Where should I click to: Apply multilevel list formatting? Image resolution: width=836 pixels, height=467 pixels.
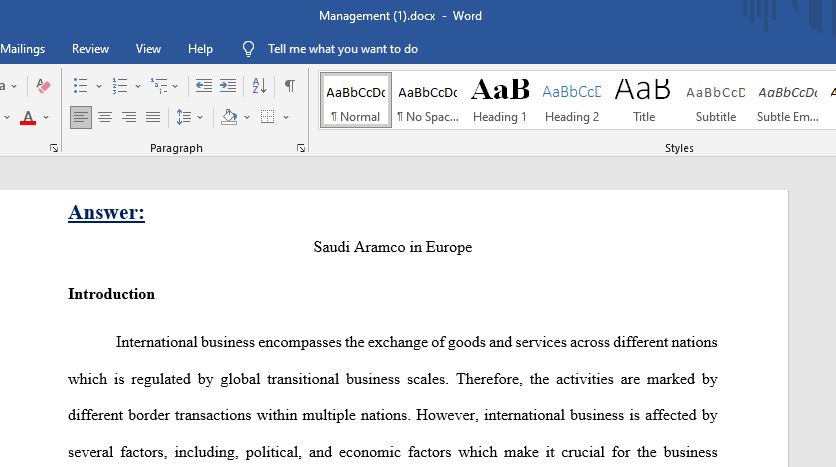tap(159, 85)
